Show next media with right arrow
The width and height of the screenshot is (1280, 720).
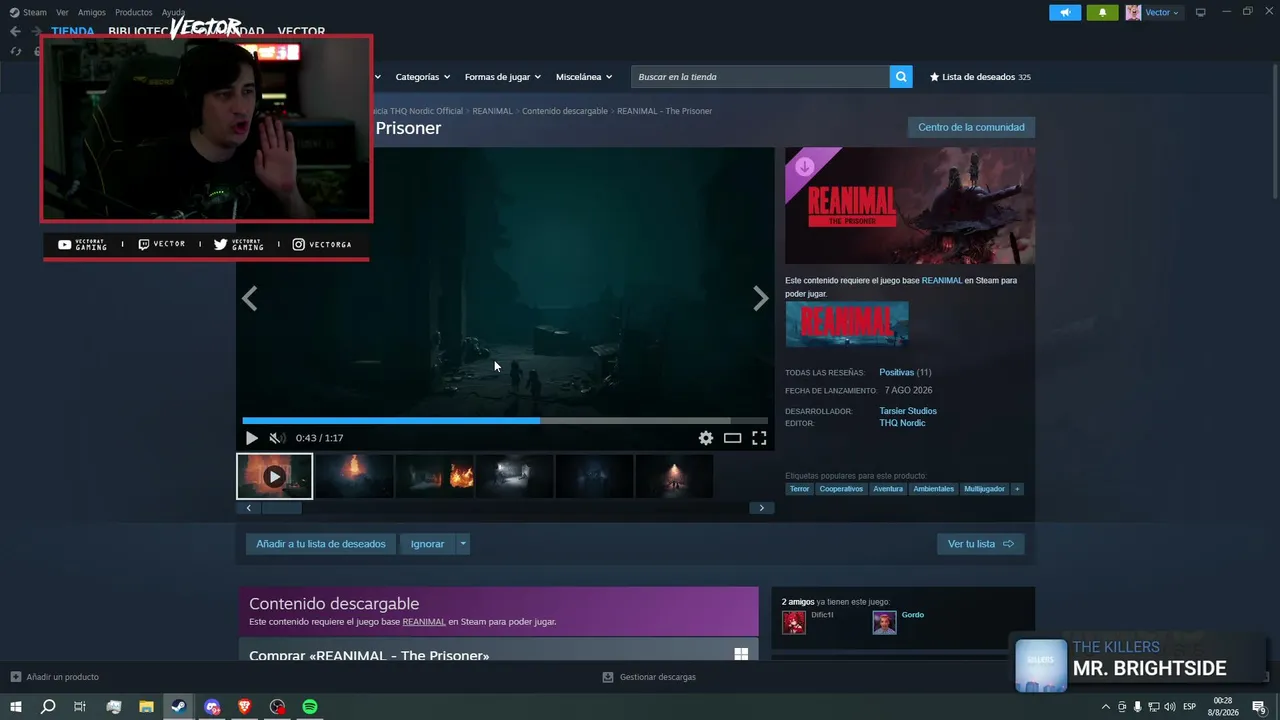(x=760, y=298)
